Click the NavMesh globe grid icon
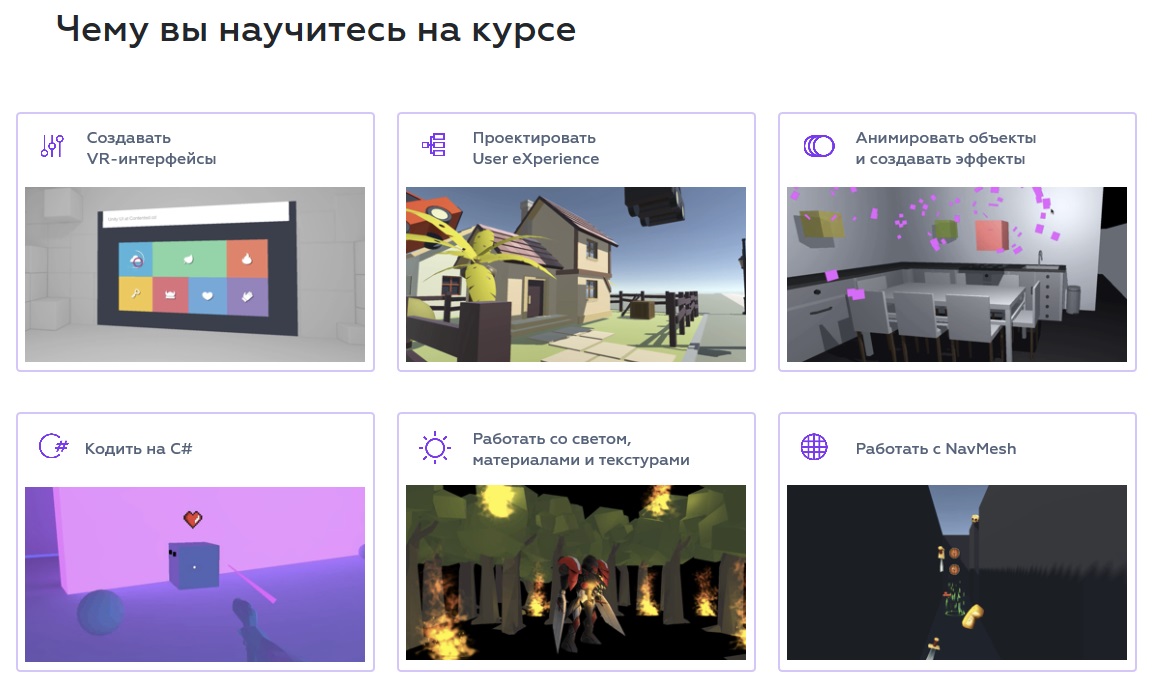1154x683 pixels. (x=815, y=447)
